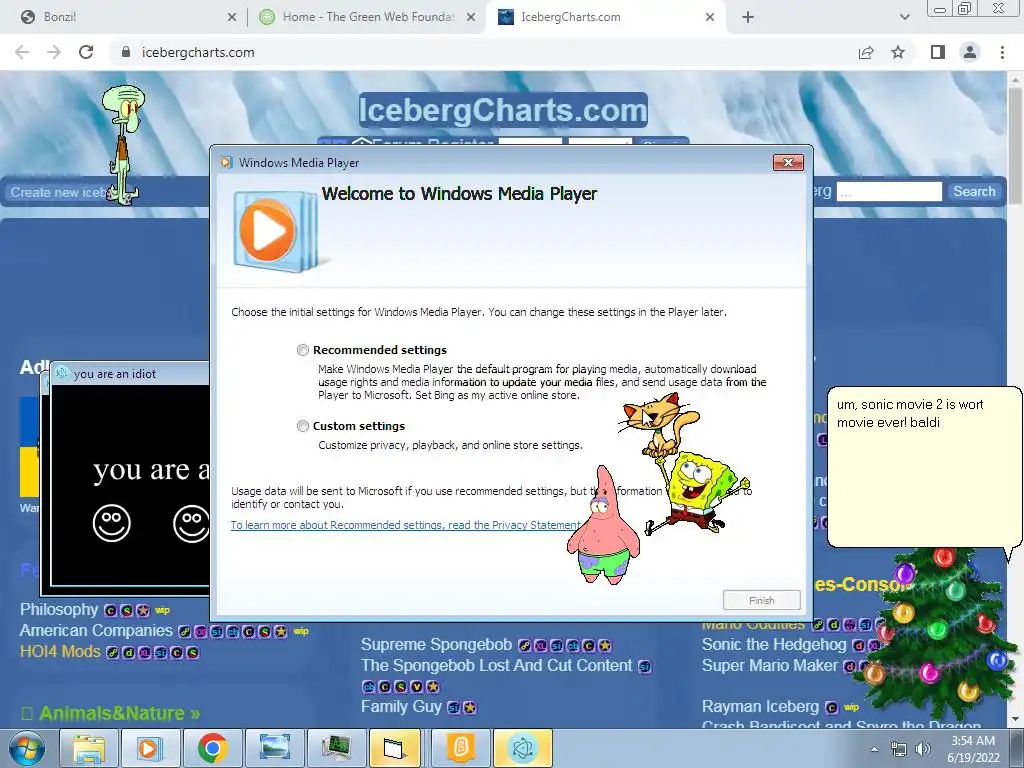Click the Patrick Star desktop character
This screenshot has height=768, width=1024.
[x=603, y=526]
